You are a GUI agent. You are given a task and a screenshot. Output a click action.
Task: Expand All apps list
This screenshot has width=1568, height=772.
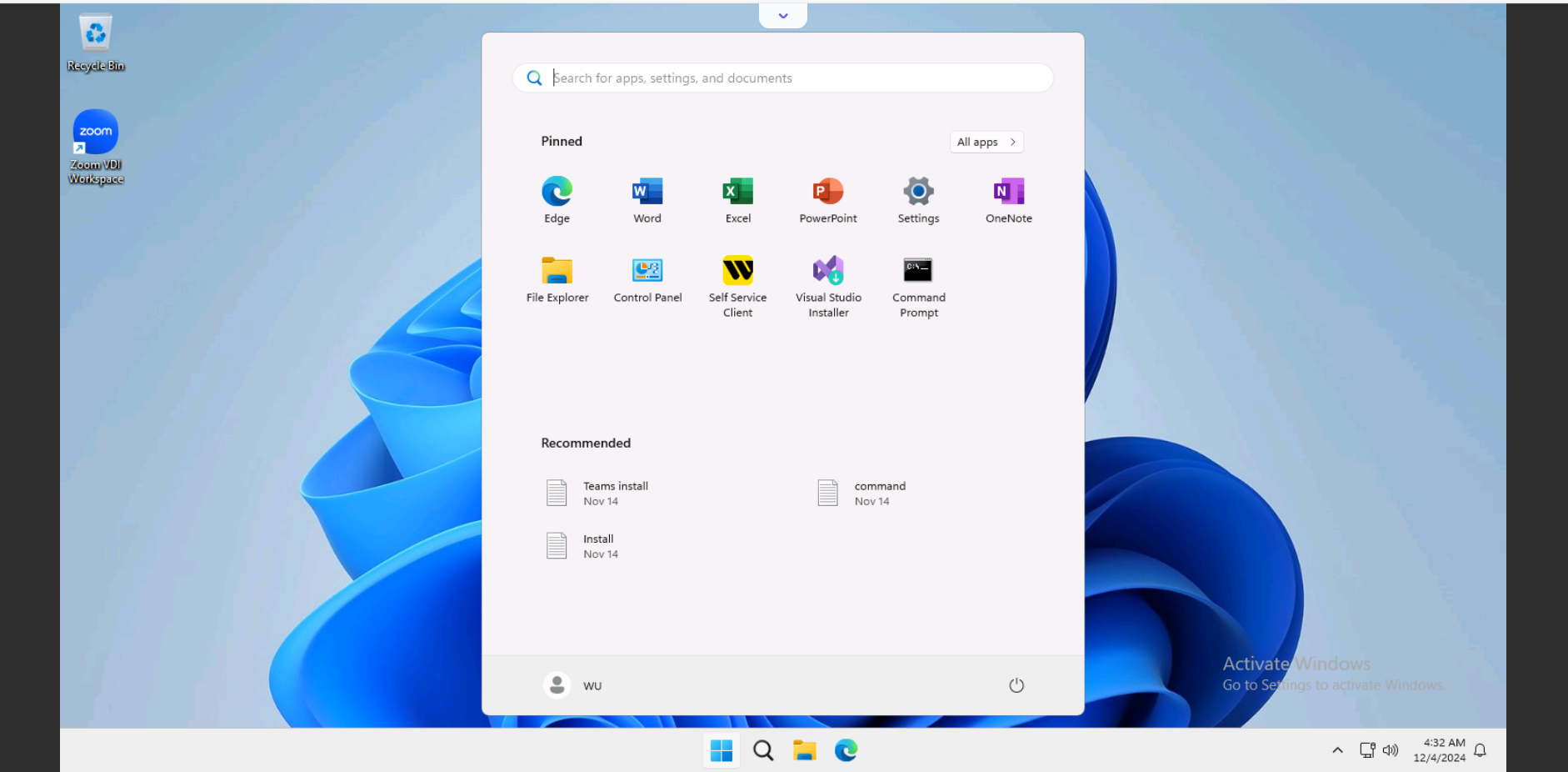click(x=986, y=142)
